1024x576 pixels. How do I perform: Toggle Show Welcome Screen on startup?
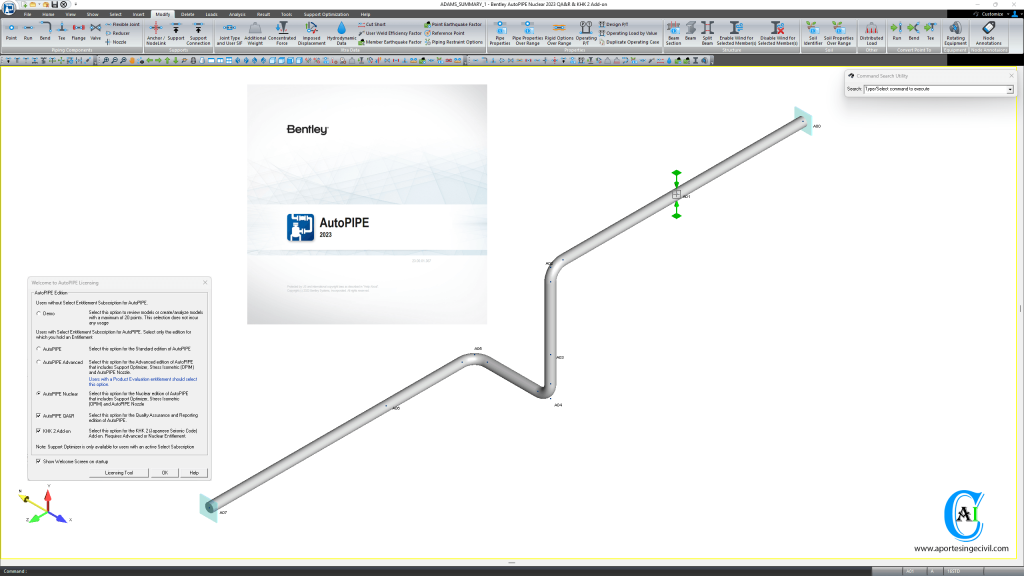coord(39,461)
